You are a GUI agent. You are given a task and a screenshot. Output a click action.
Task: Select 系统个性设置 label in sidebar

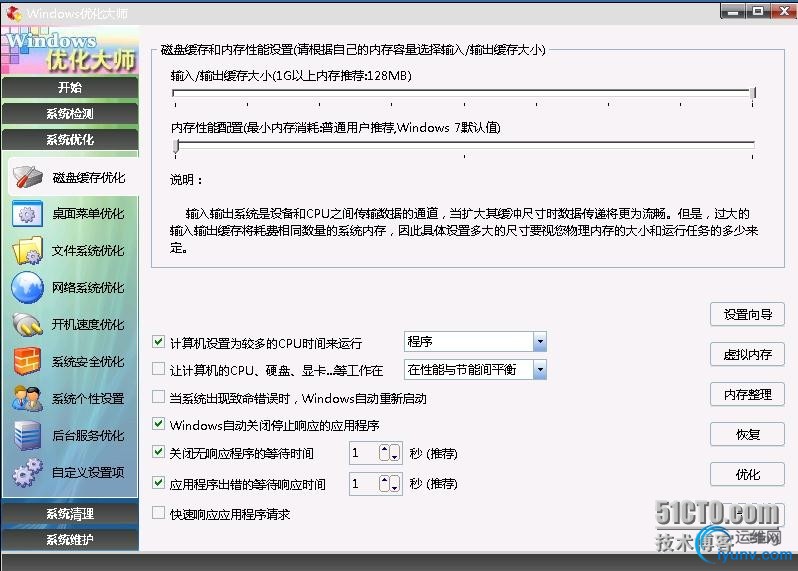pyautogui.click(x=89, y=398)
